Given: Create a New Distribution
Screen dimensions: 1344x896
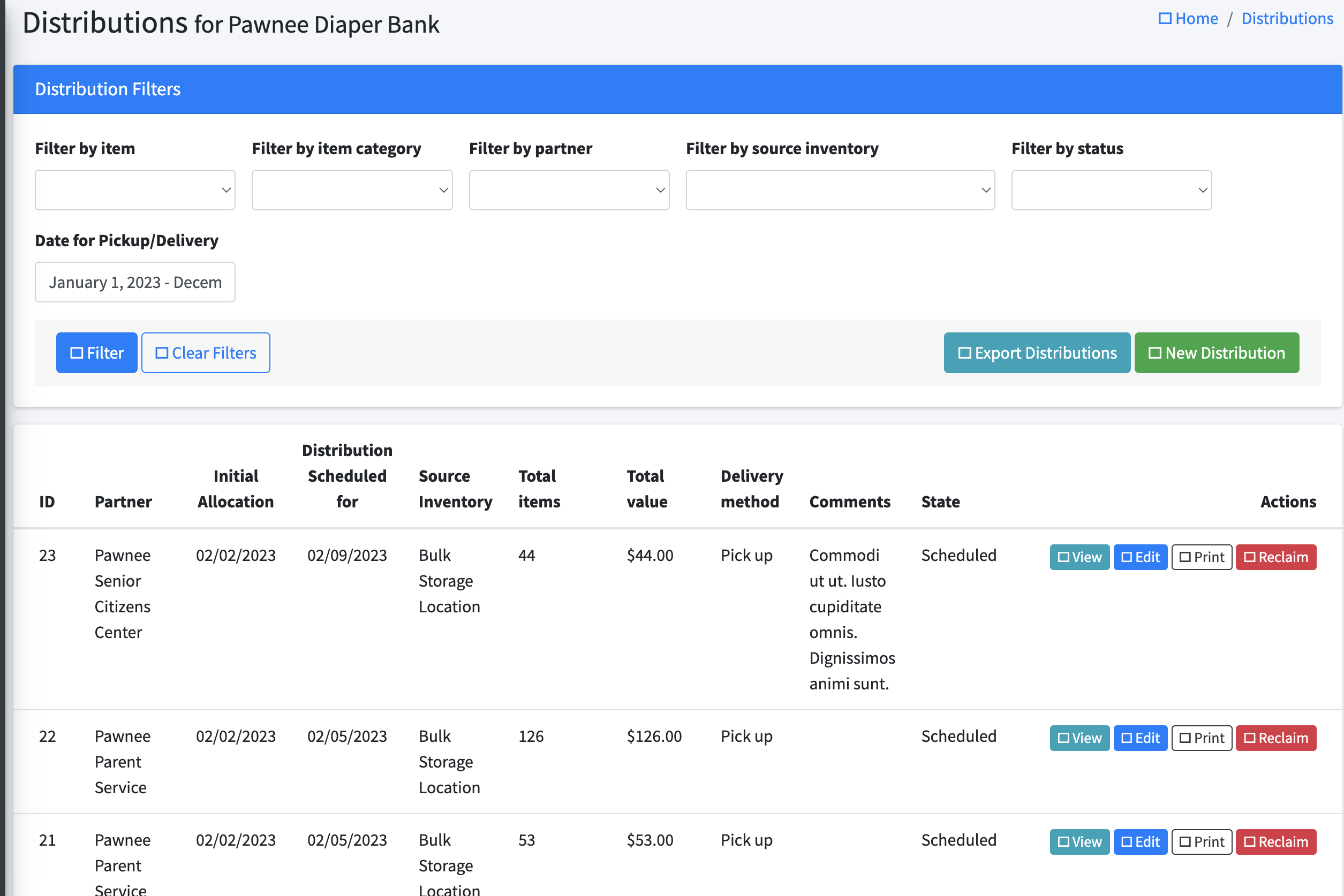Looking at the screenshot, I should (x=1216, y=353).
